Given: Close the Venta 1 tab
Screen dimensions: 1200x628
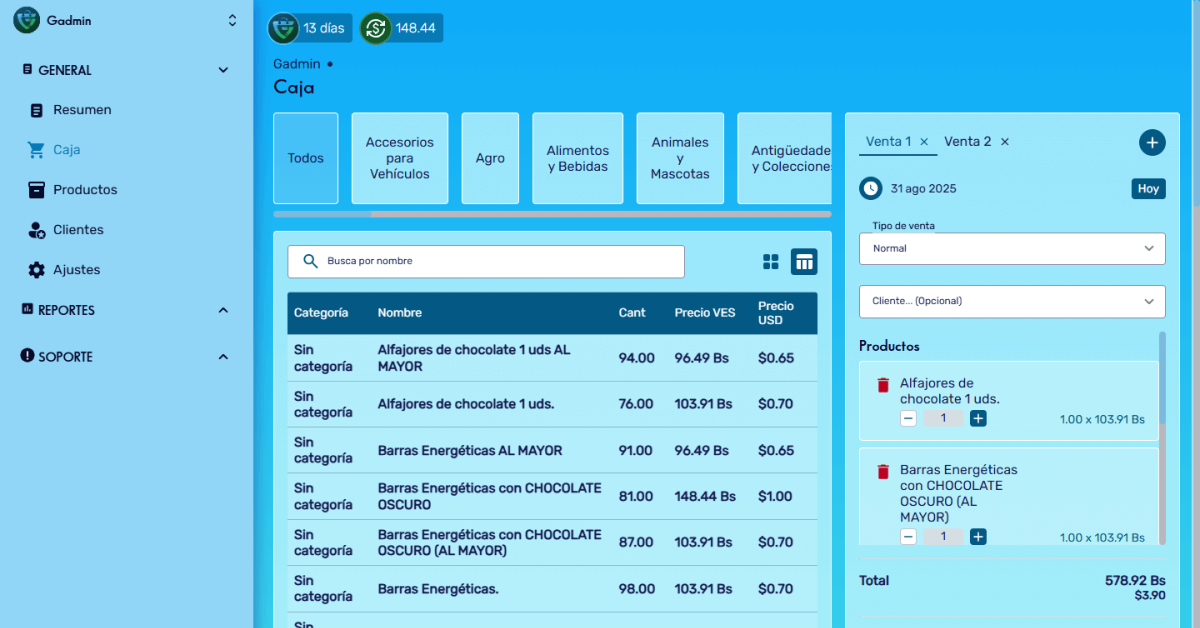Looking at the screenshot, I should click(x=924, y=142).
